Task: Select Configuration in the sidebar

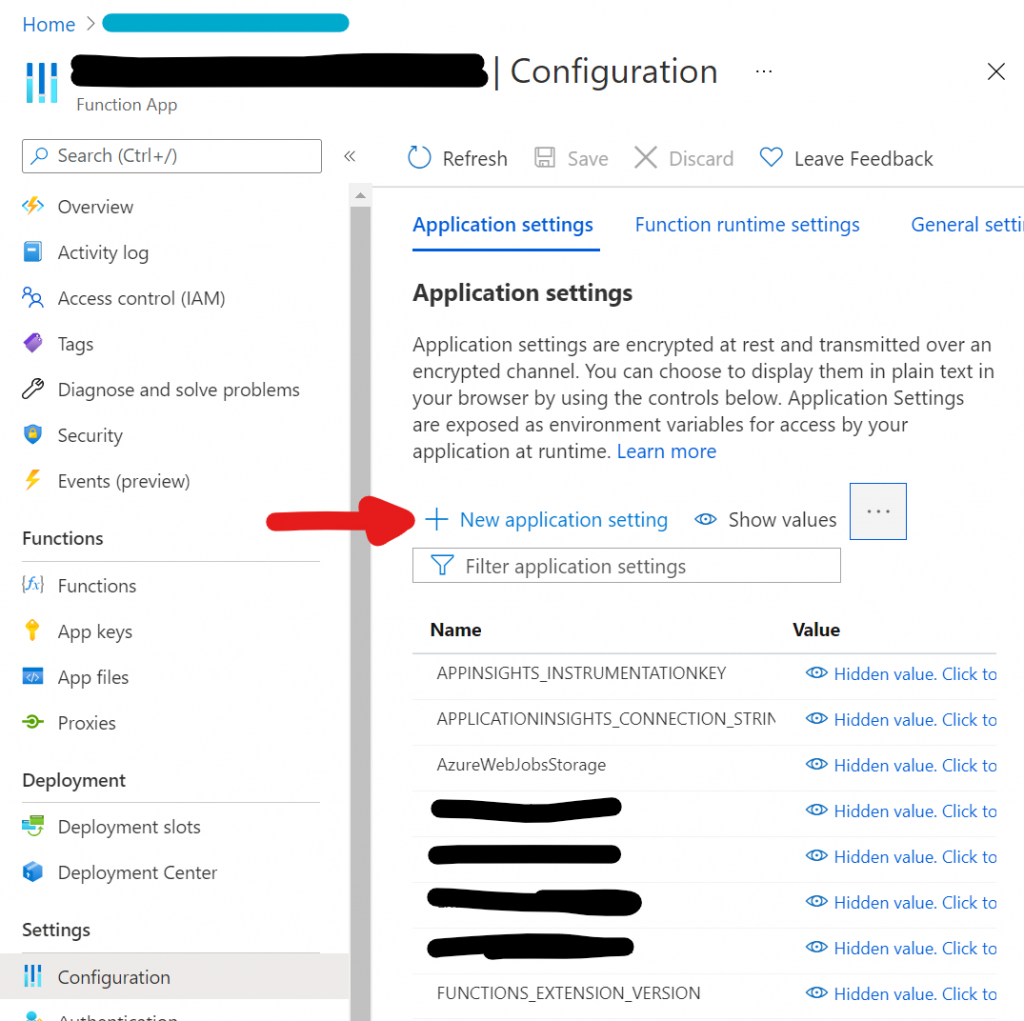Action: coord(174,977)
